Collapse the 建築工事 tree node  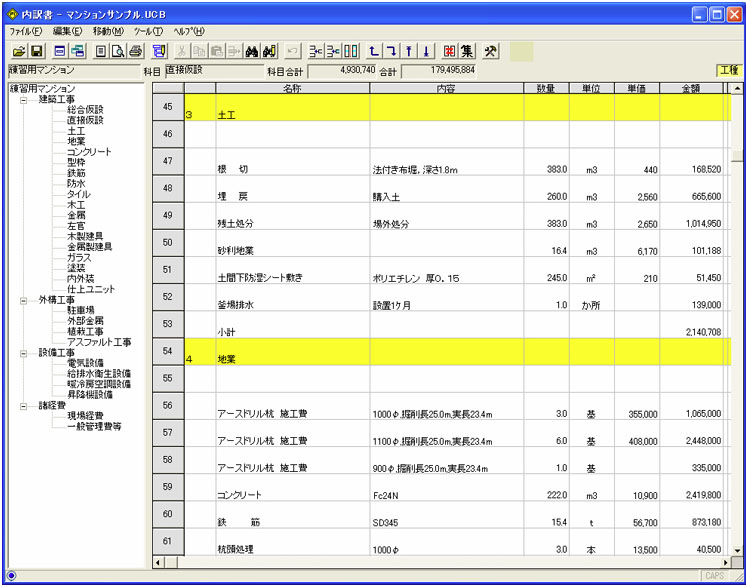click(23, 99)
